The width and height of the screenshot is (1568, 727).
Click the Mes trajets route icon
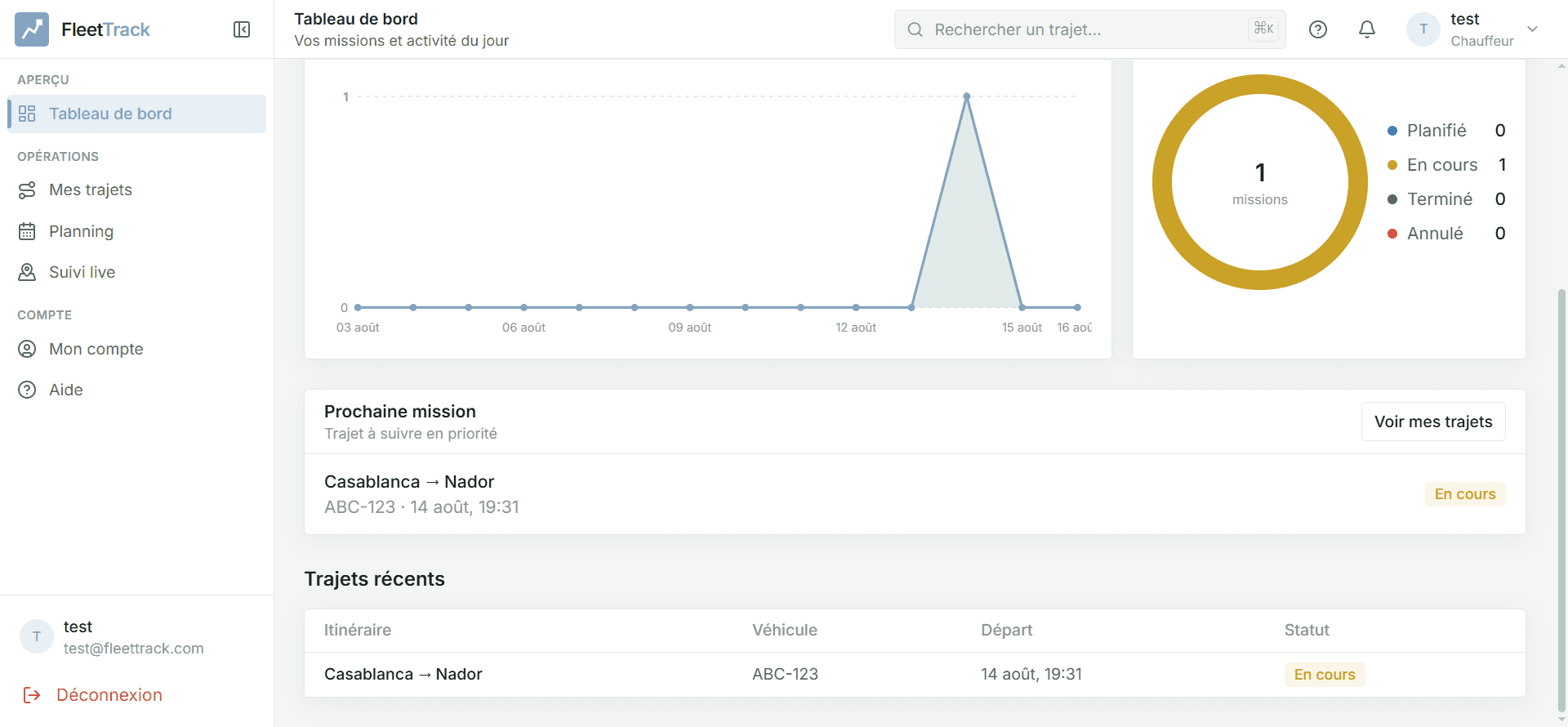coord(27,190)
